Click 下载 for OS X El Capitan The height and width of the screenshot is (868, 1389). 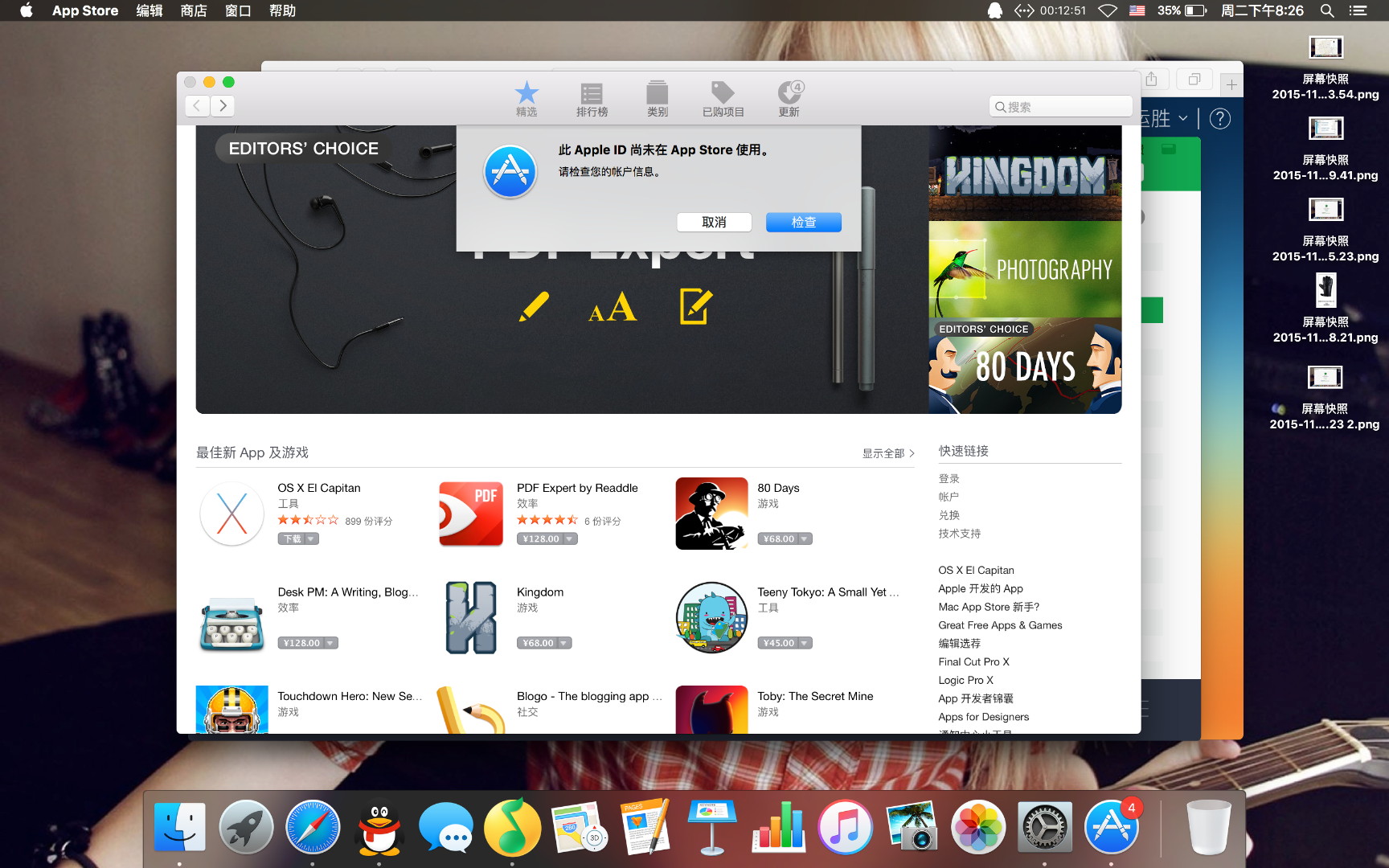[x=292, y=539]
